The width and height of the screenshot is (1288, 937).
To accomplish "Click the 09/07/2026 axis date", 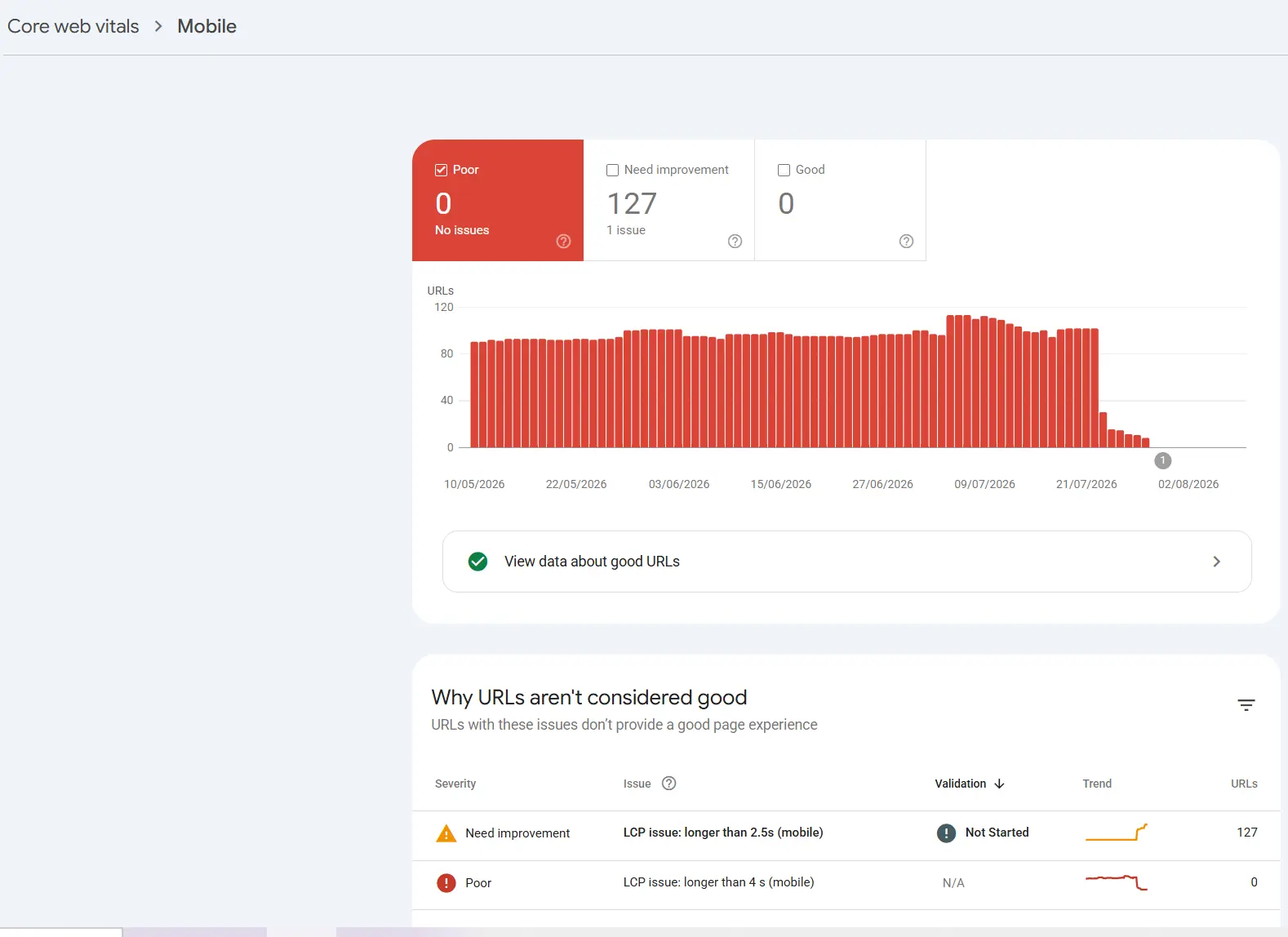I will point(984,484).
